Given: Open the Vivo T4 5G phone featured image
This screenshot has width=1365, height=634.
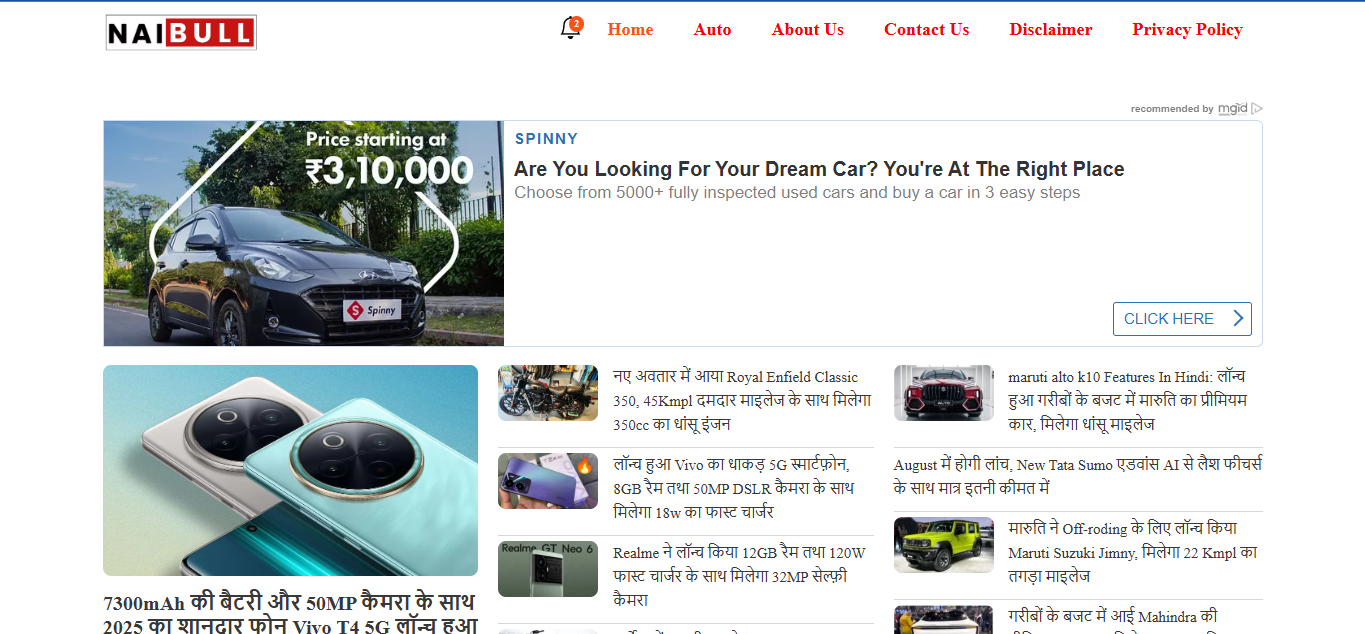Looking at the screenshot, I should click(290, 470).
